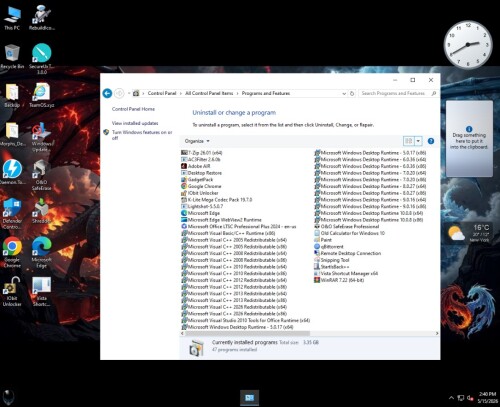Click the Back arrow in Programs and Features
Image resolution: width=500 pixels, height=407 pixels.
107,93
